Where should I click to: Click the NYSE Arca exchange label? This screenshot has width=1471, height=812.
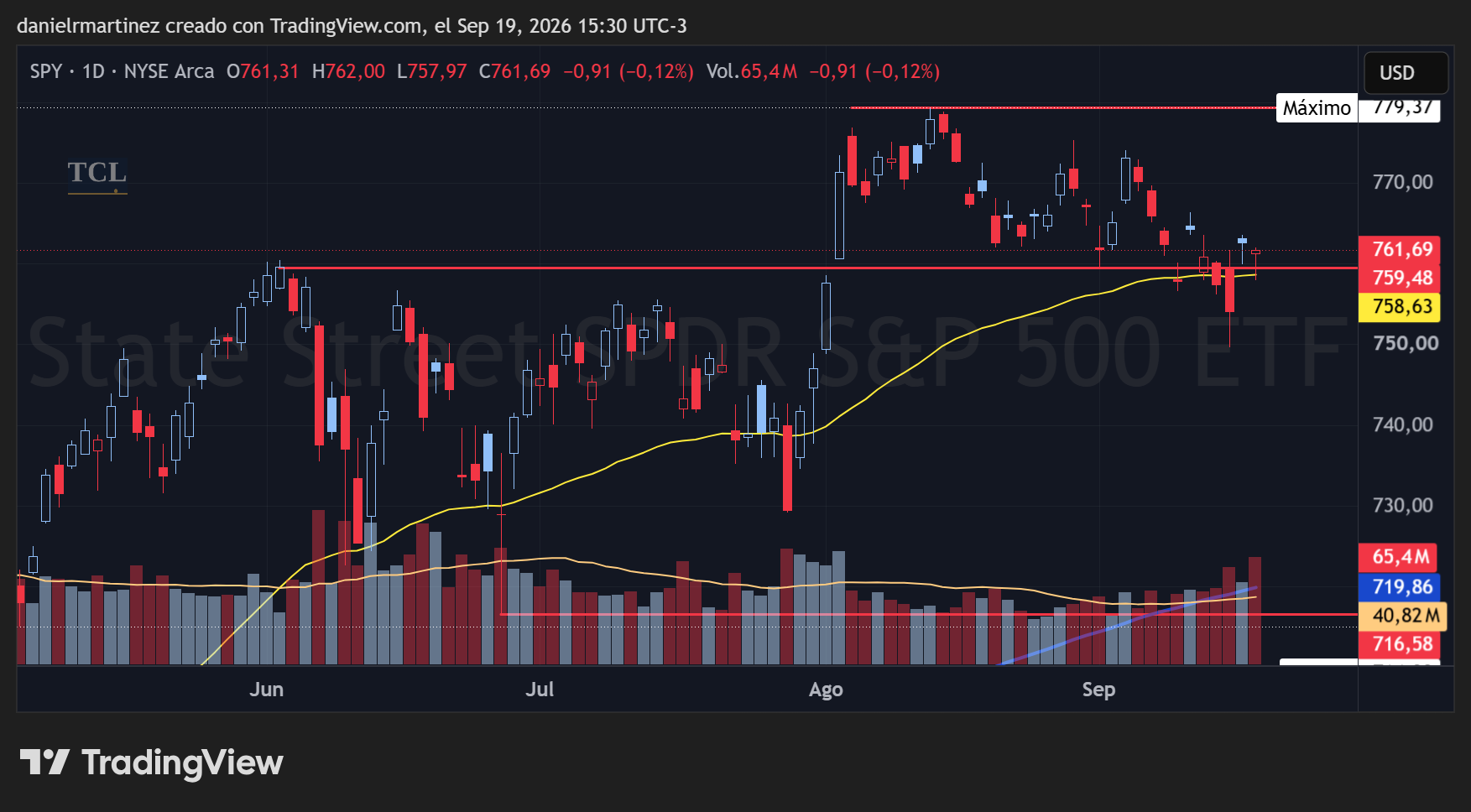click(169, 71)
